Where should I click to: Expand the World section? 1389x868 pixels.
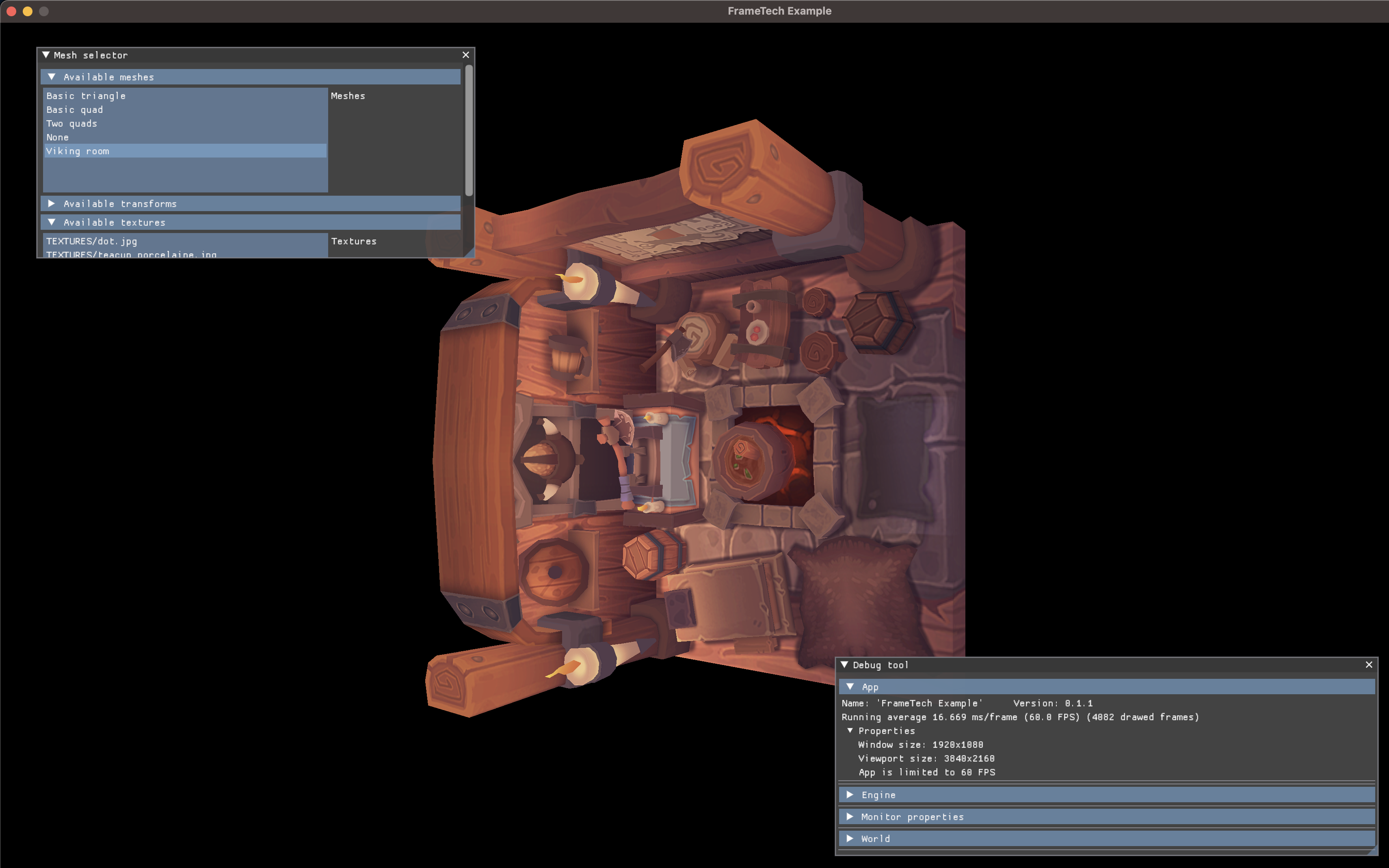click(x=1106, y=838)
